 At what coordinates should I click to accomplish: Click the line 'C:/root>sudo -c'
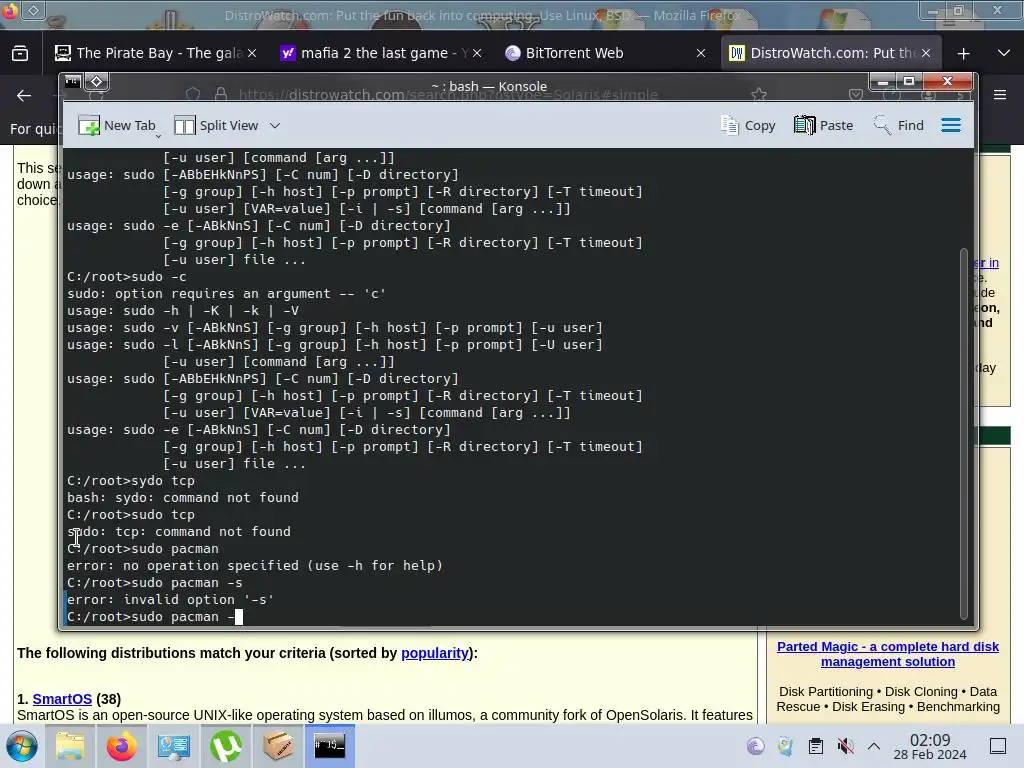(127, 277)
